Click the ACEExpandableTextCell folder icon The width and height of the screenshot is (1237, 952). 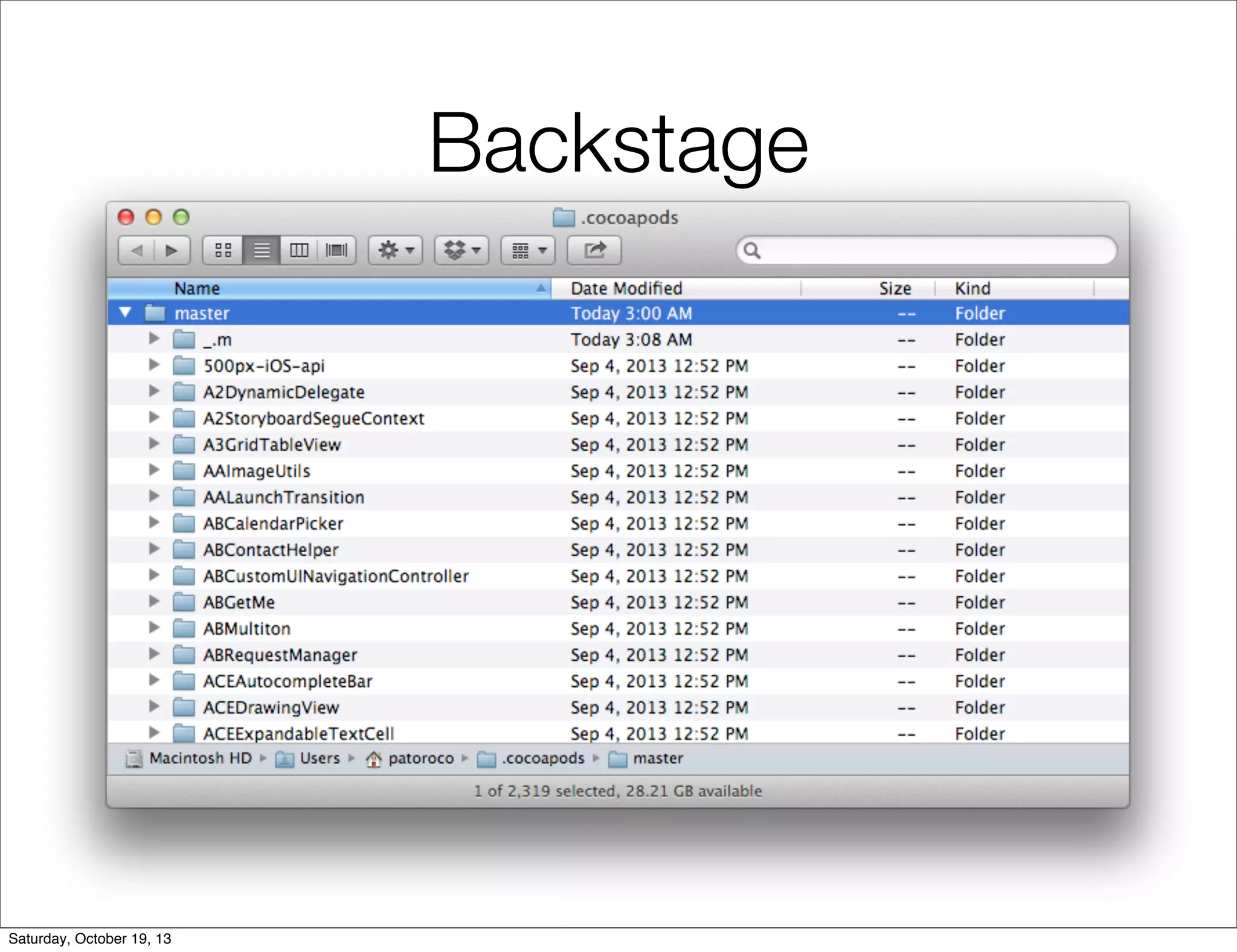point(184,733)
